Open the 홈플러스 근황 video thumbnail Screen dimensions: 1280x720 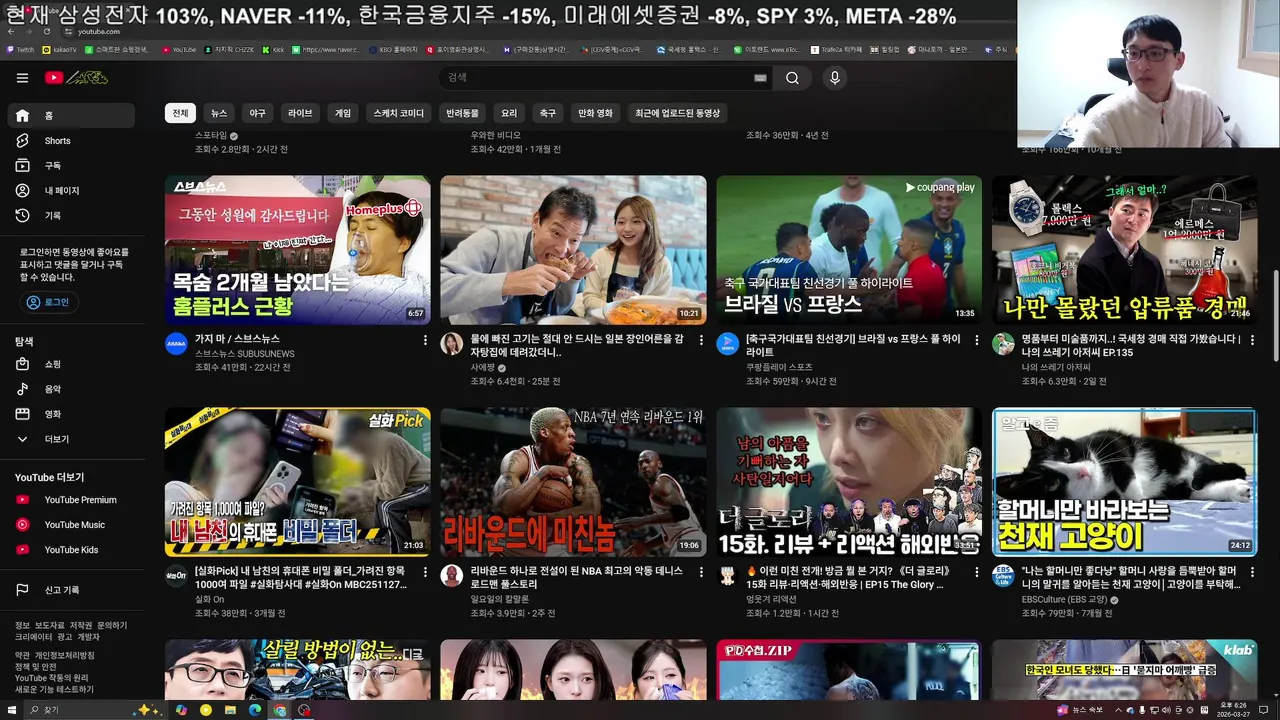pos(298,250)
